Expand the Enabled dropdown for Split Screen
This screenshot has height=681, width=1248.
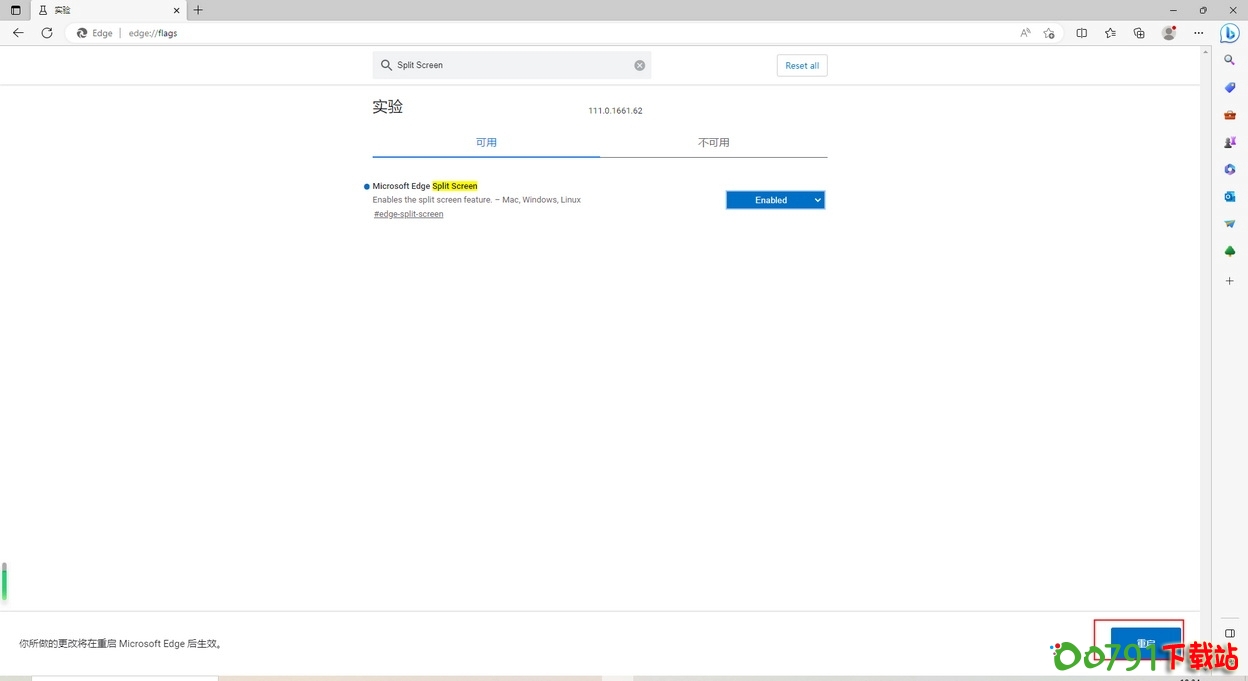[x=775, y=200]
